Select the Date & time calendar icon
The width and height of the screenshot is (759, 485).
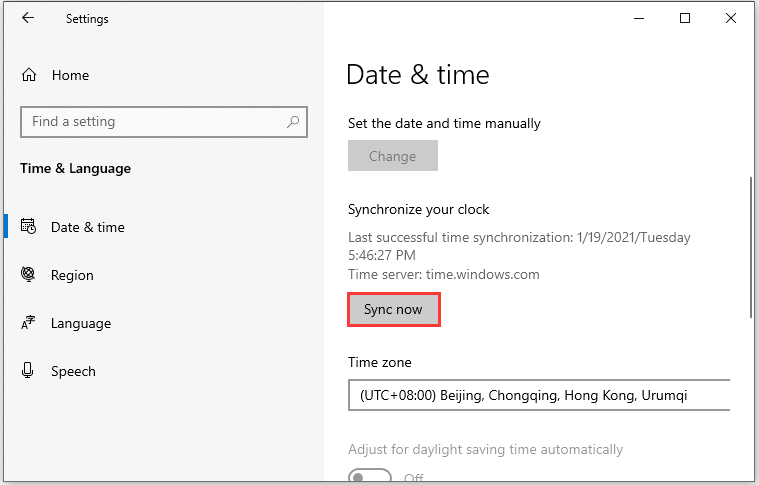click(x=28, y=226)
